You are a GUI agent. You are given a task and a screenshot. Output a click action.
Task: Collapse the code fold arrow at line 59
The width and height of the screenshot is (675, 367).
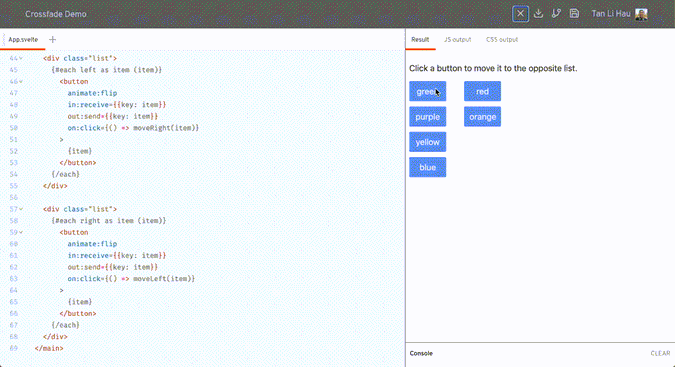(x=21, y=232)
